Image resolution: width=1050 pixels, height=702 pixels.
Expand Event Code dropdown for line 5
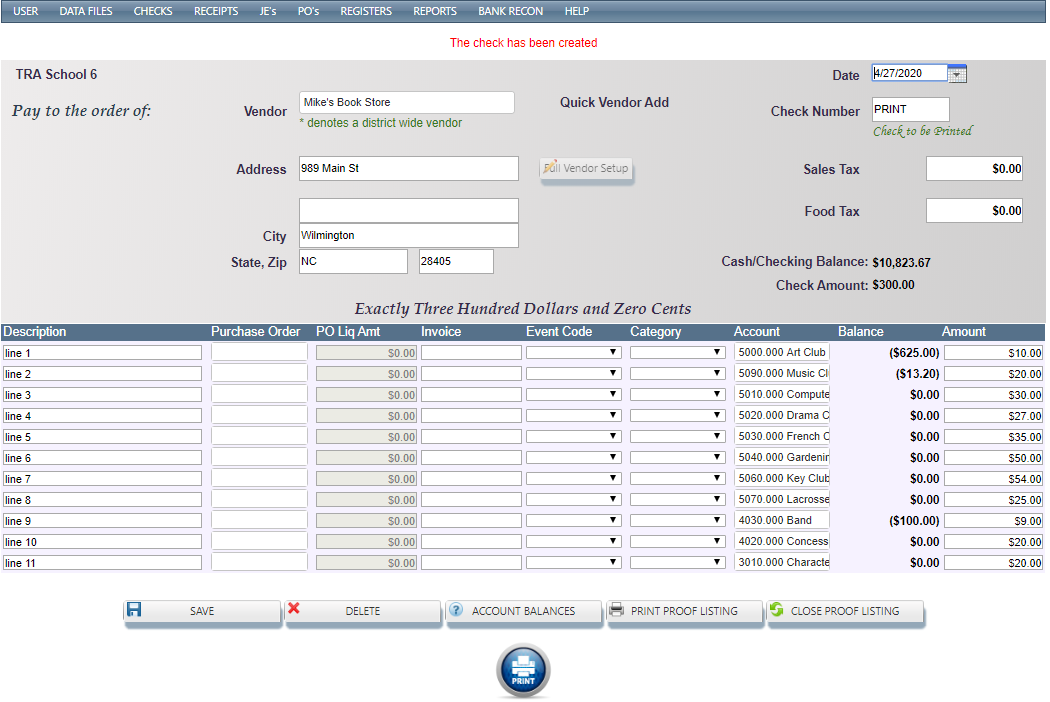tap(574, 436)
